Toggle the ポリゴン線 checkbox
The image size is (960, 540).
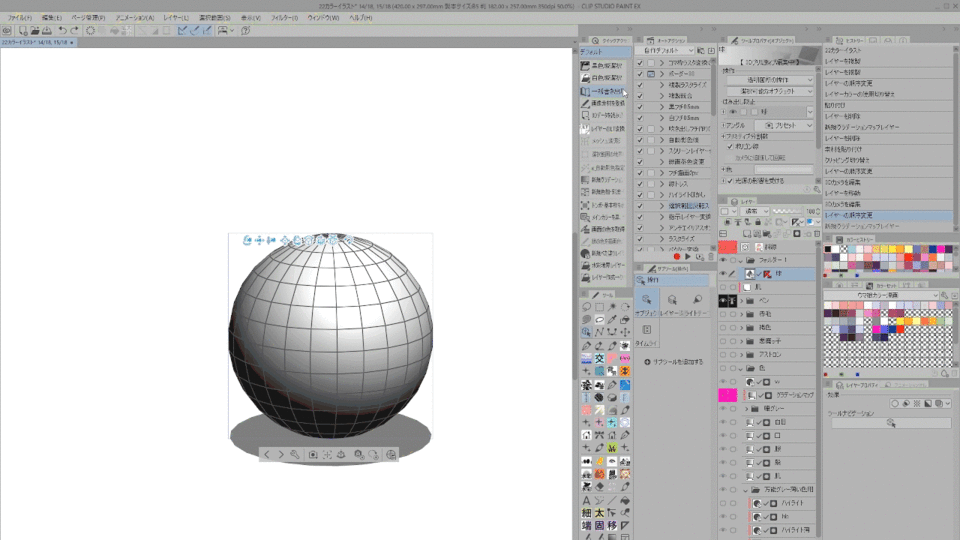coord(730,146)
